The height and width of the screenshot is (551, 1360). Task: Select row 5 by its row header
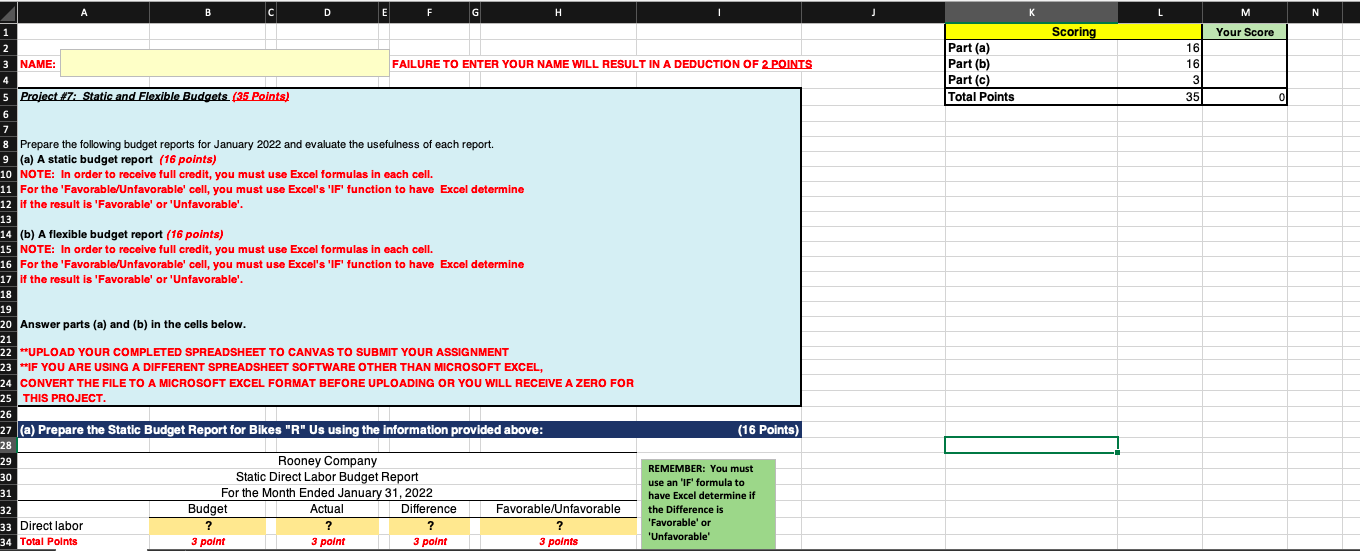click(x=8, y=97)
